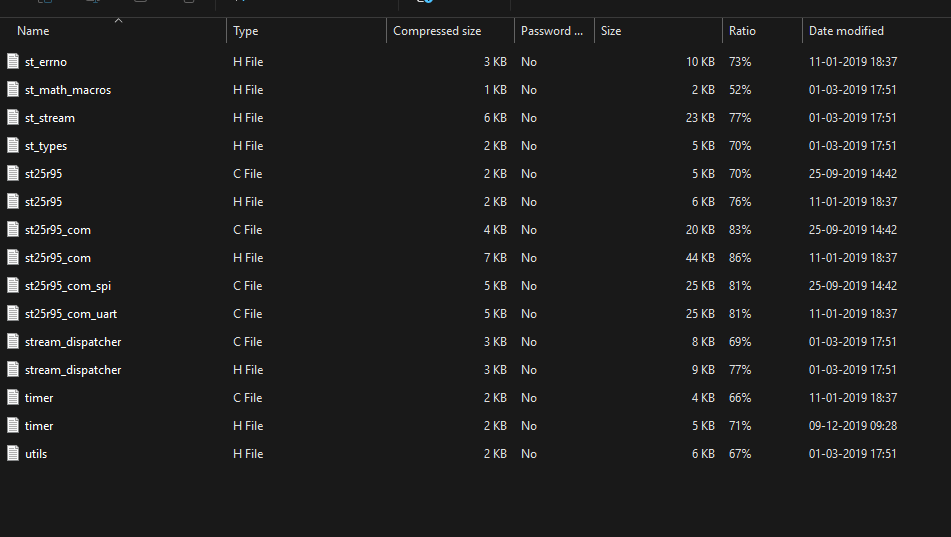Click the st_errno file icon
This screenshot has width=951, height=537.
coord(13,61)
